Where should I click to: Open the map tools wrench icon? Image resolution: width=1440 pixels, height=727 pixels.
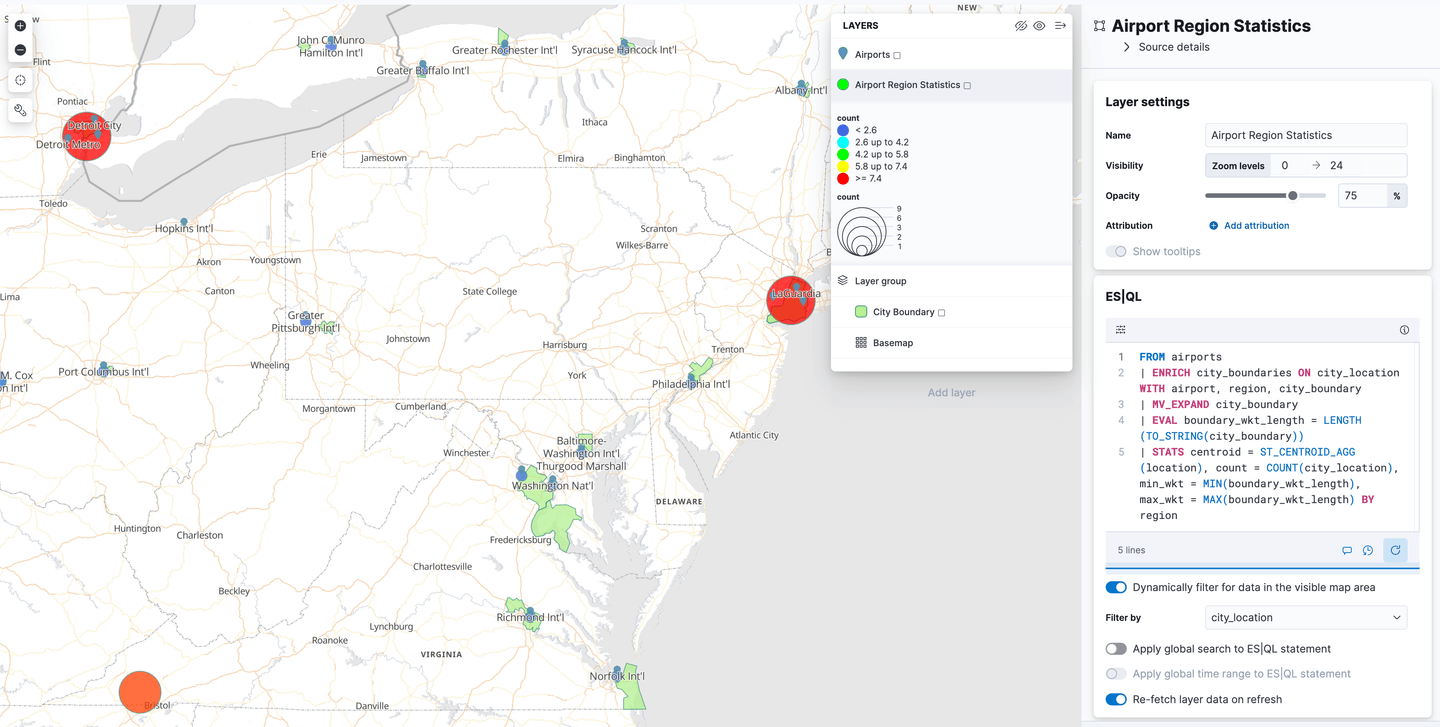pyautogui.click(x=20, y=110)
